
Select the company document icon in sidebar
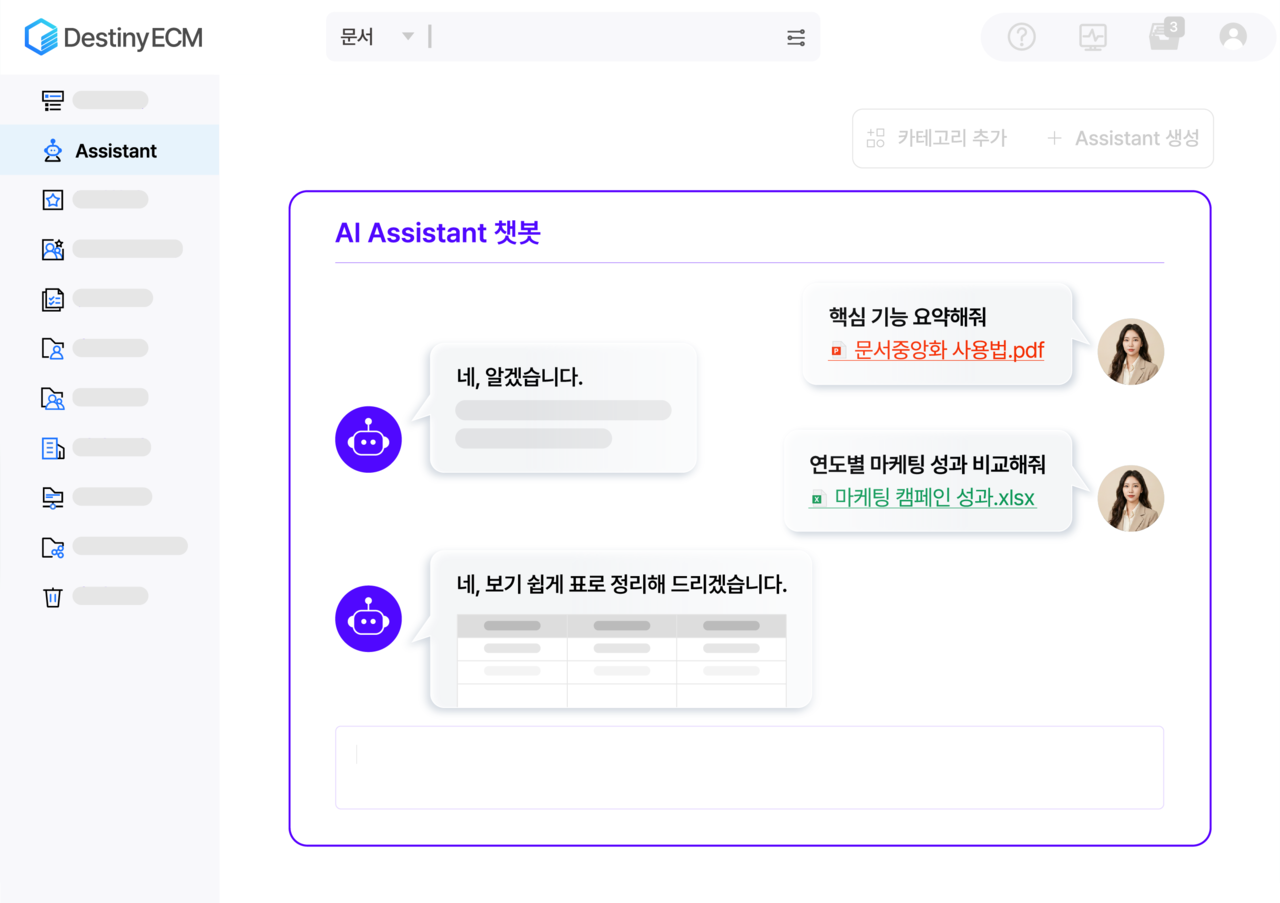[x=52, y=447]
